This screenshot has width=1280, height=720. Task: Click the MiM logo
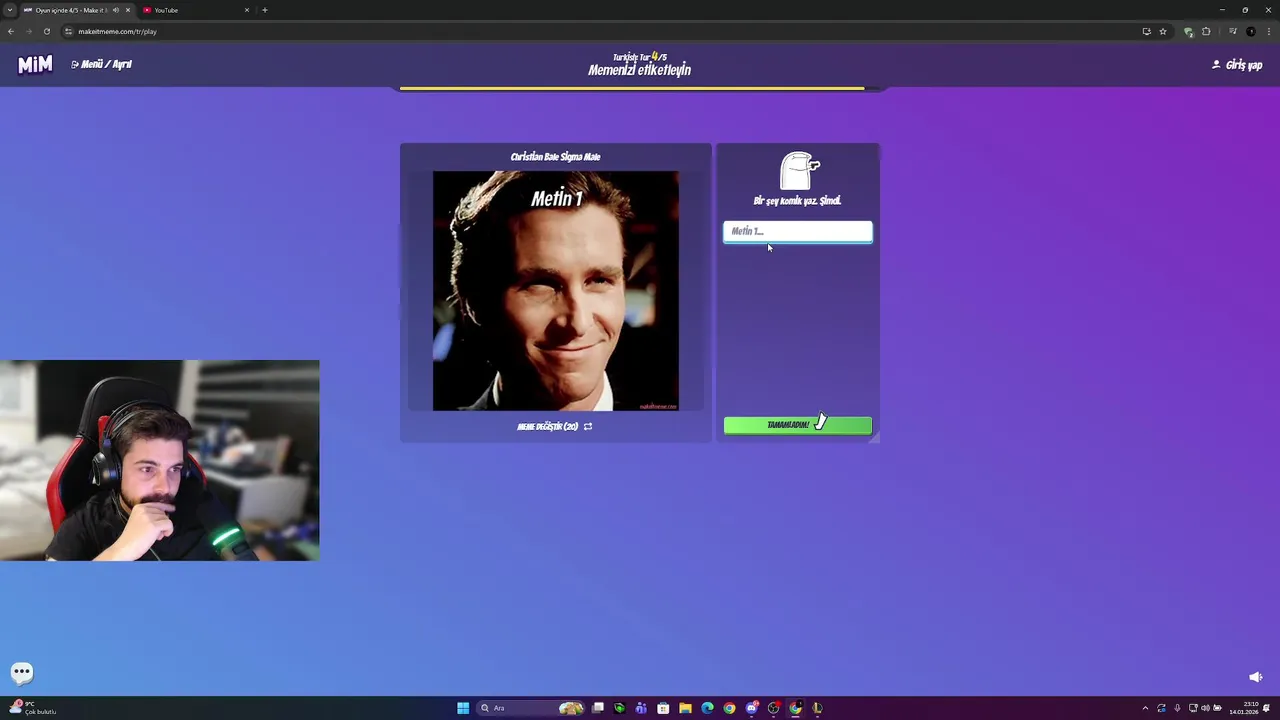click(35, 65)
